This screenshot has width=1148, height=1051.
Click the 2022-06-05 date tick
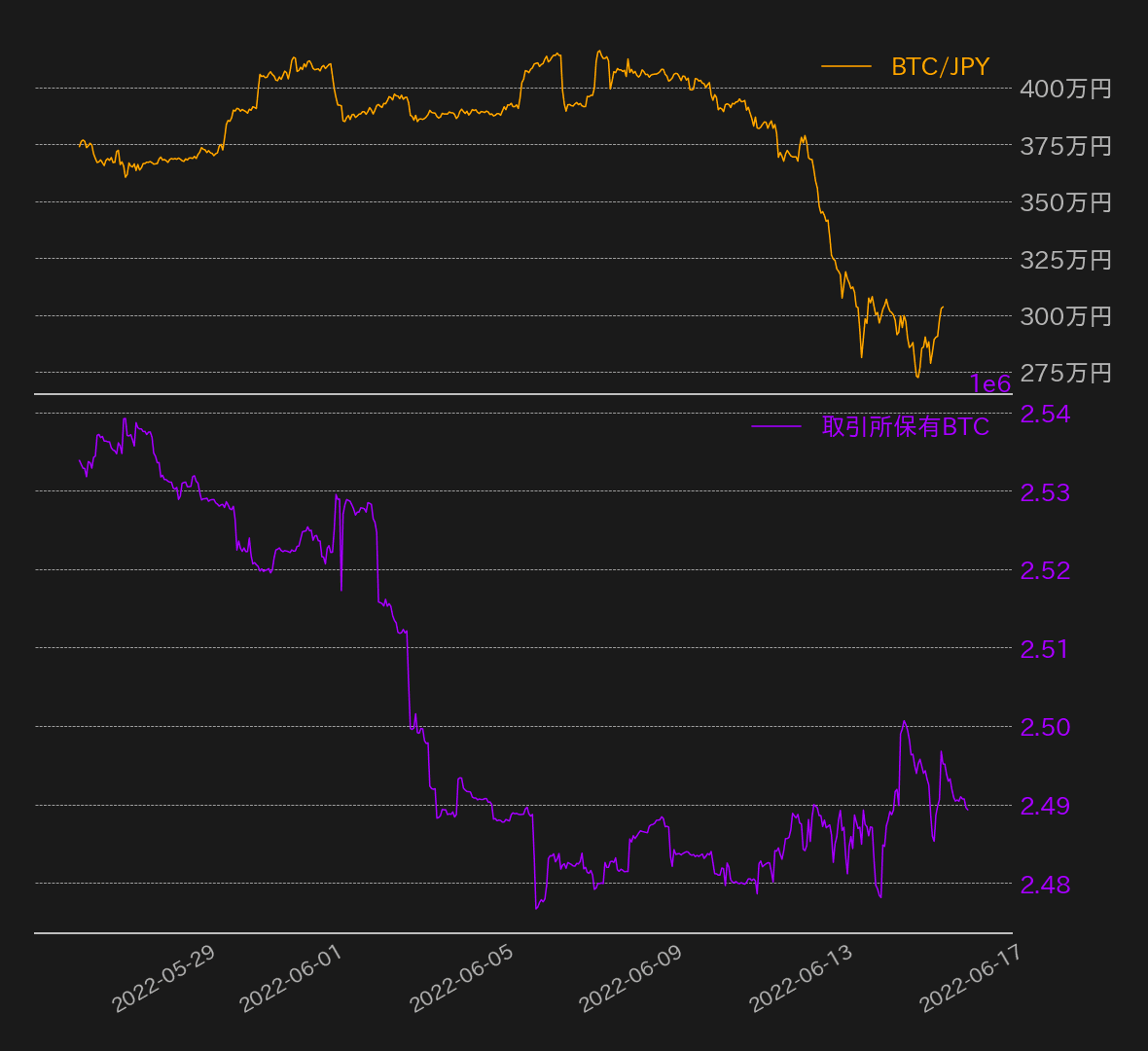click(461, 978)
